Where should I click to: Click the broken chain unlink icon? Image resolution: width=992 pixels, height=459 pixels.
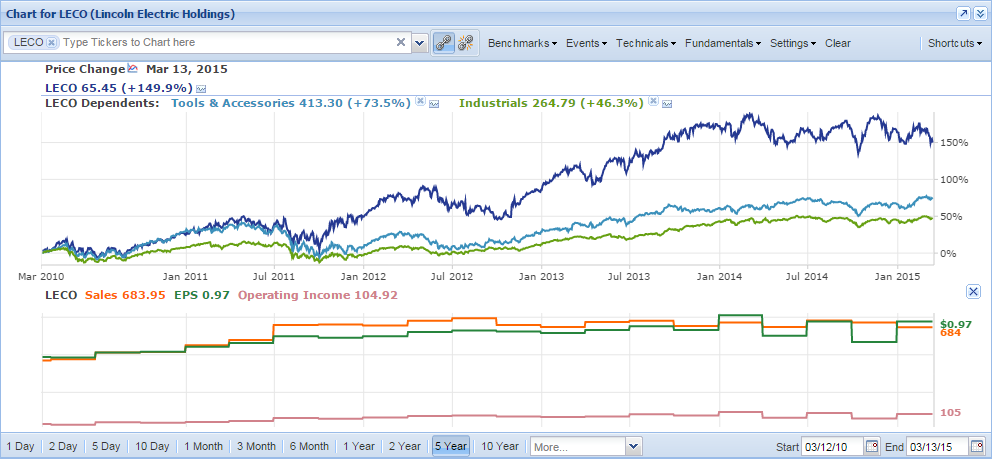click(465, 43)
